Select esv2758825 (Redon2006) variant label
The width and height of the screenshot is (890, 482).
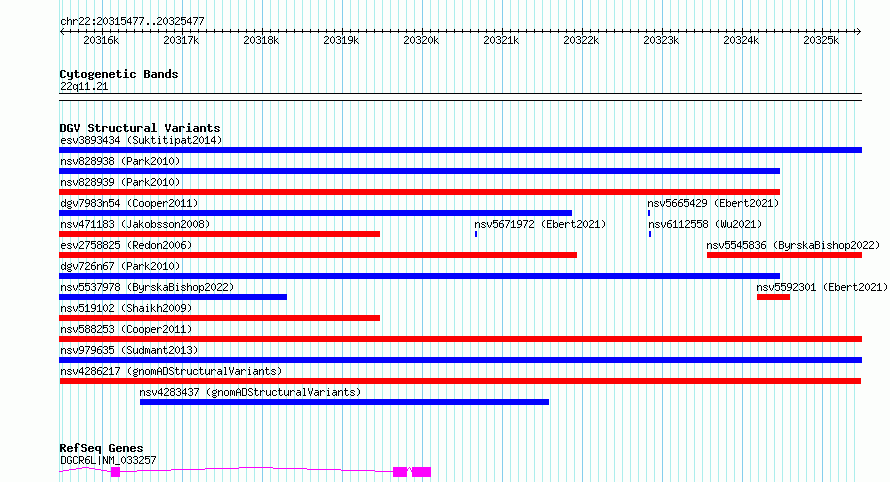(x=126, y=245)
